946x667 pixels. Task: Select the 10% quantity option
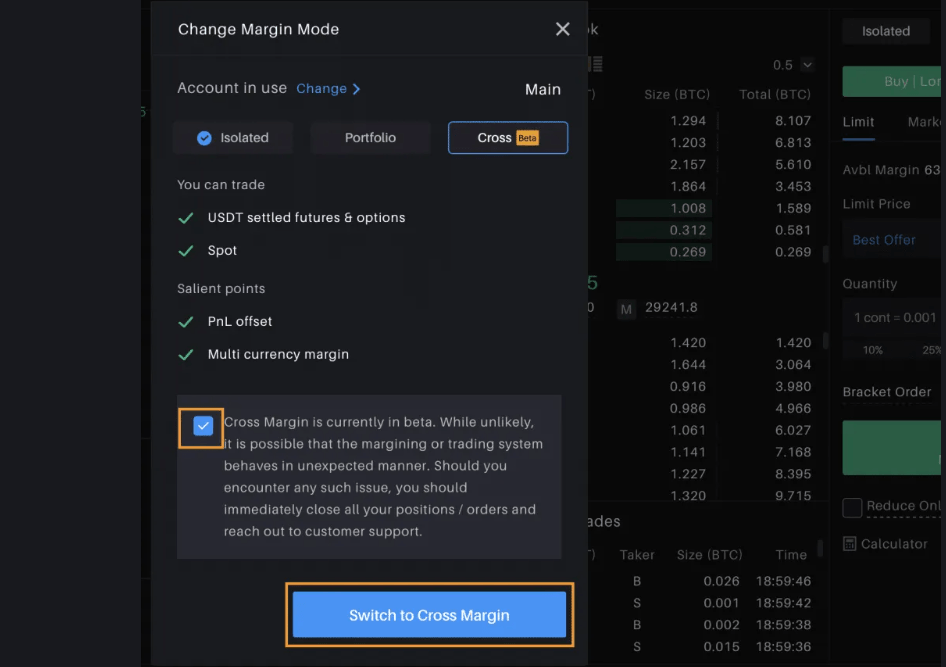872,350
